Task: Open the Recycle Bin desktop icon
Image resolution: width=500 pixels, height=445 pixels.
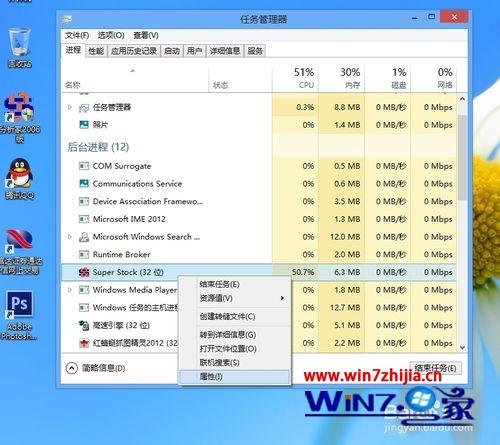Action: point(20,48)
